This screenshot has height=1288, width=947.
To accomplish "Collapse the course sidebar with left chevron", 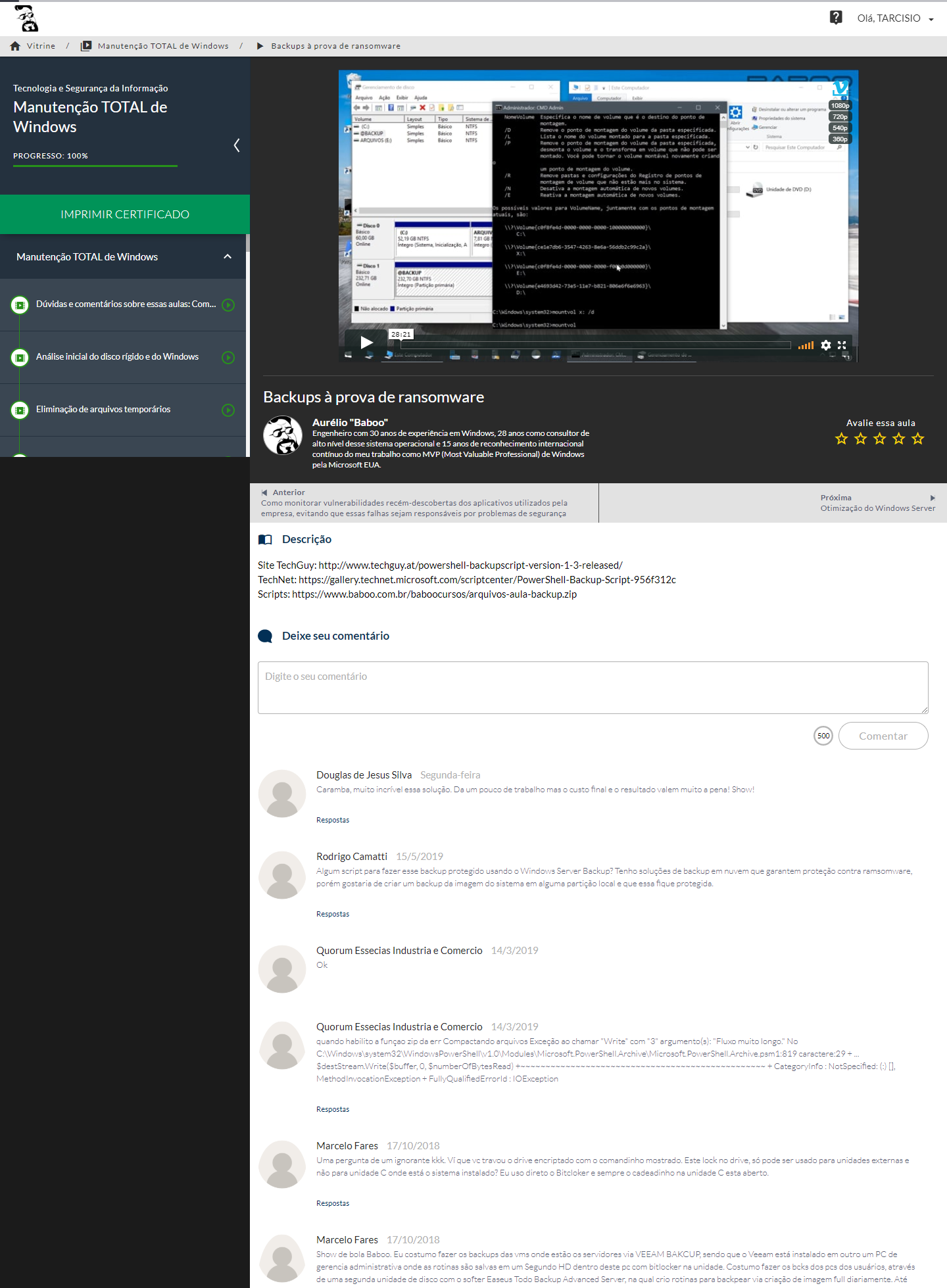I will 237,145.
